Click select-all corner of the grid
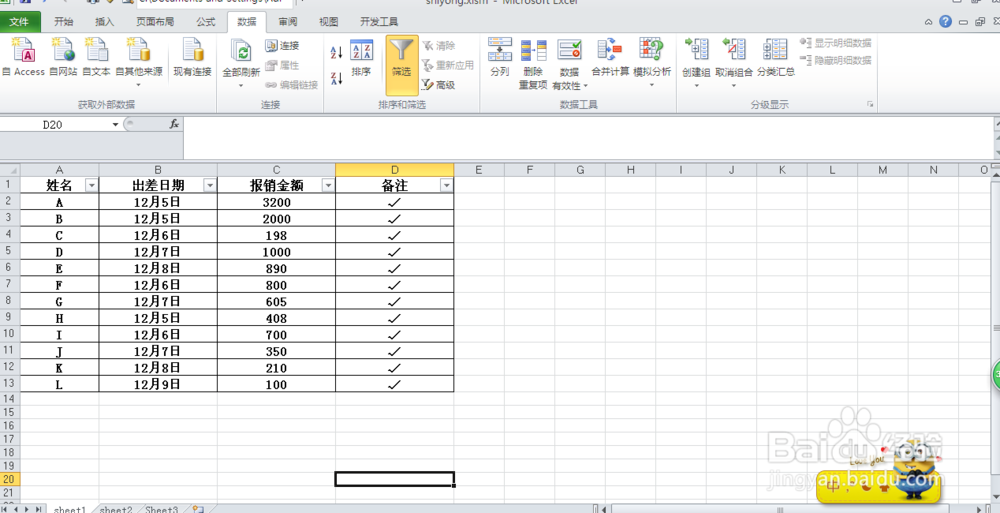The height and width of the screenshot is (513, 1000). pyautogui.click(x=10, y=170)
